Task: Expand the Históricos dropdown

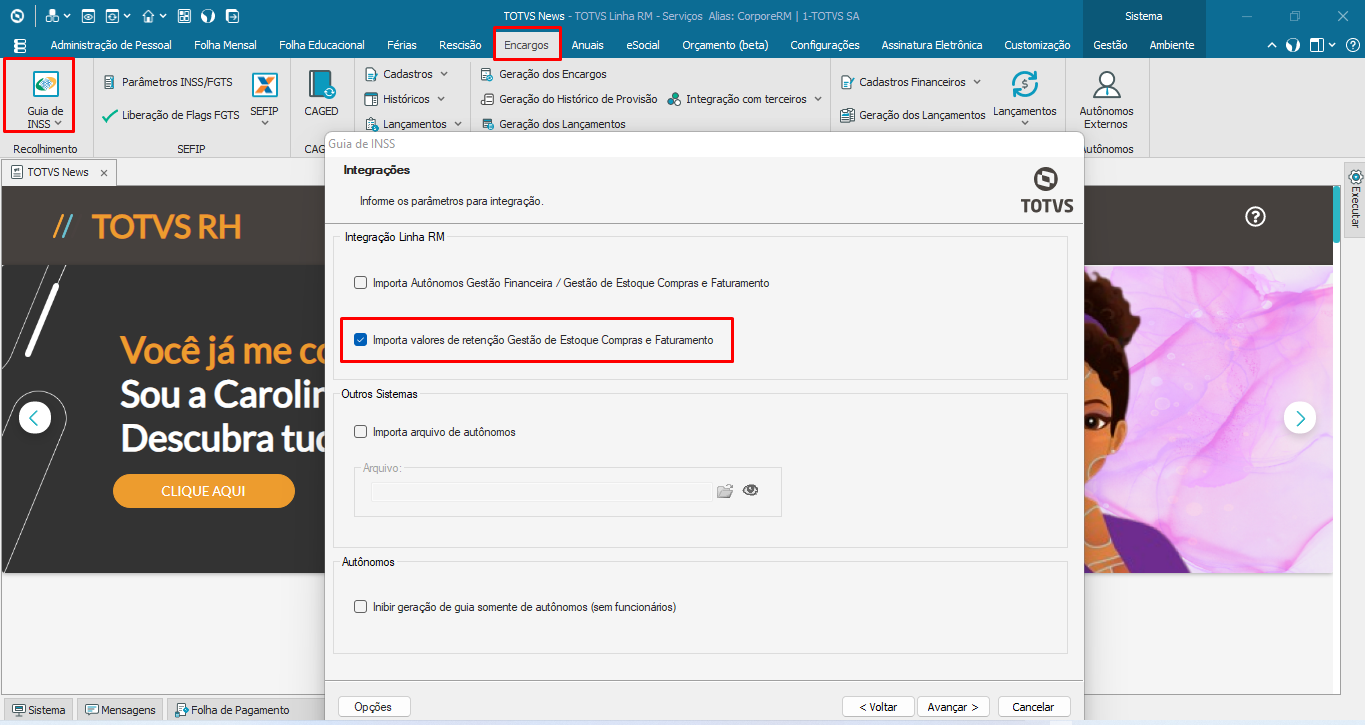Action: click(x=440, y=99)
